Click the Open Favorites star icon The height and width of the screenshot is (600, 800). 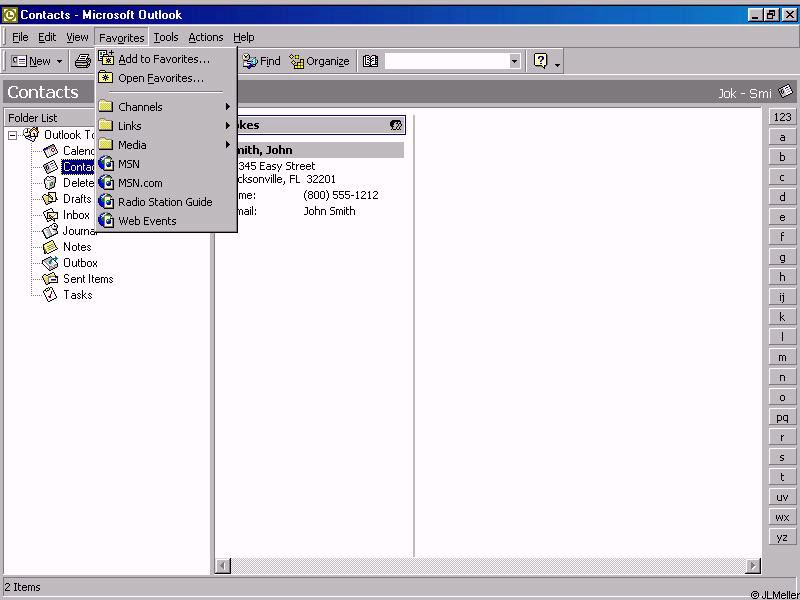click(106, 78)
